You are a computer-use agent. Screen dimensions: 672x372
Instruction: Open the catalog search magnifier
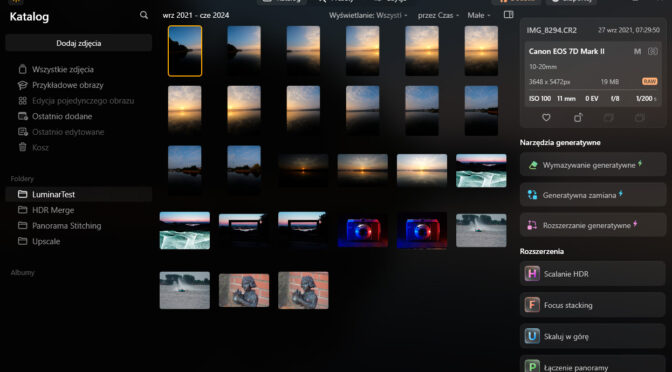144,15
